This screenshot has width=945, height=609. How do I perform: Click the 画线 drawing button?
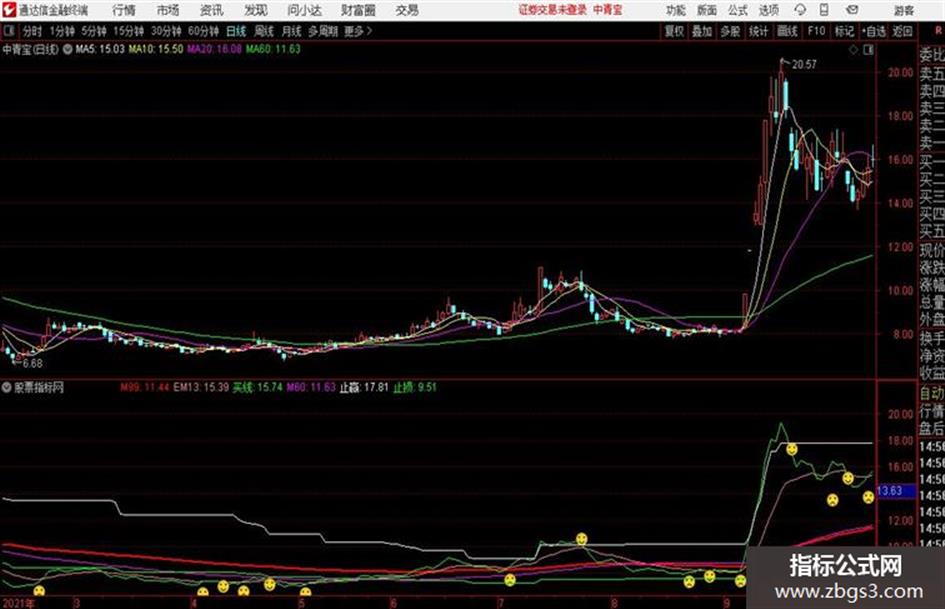pos(787,31)
